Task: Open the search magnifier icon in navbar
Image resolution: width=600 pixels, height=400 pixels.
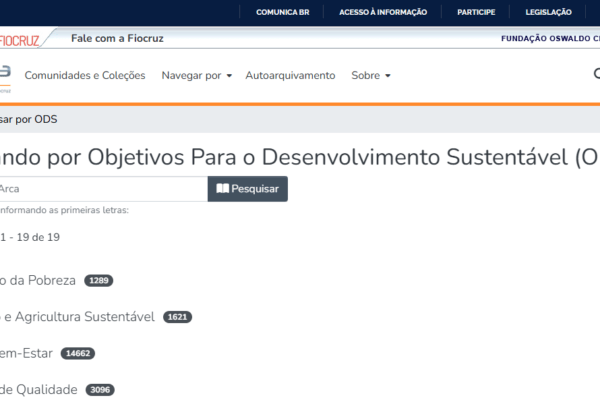Action: (x=596, y=75)
